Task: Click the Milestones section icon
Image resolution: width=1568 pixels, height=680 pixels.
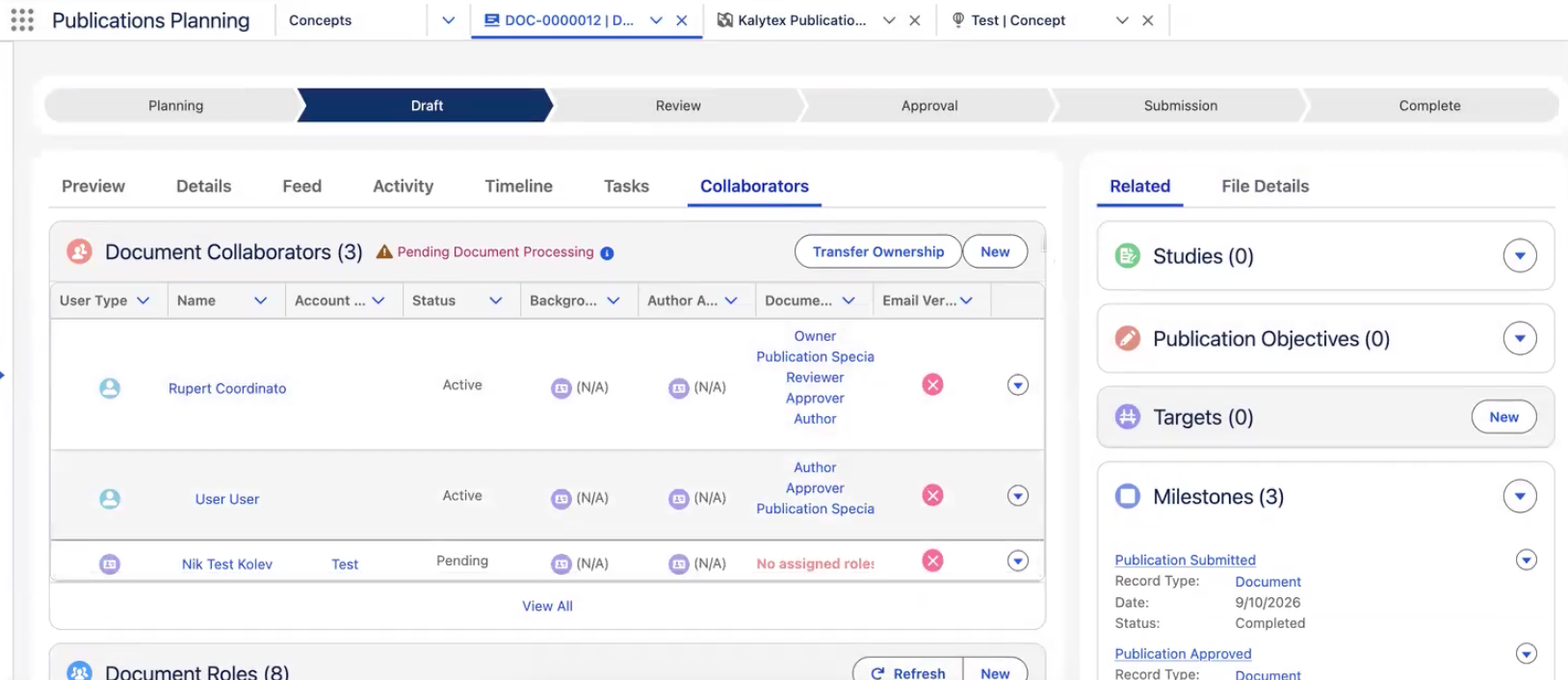Action: (1128, 496)
